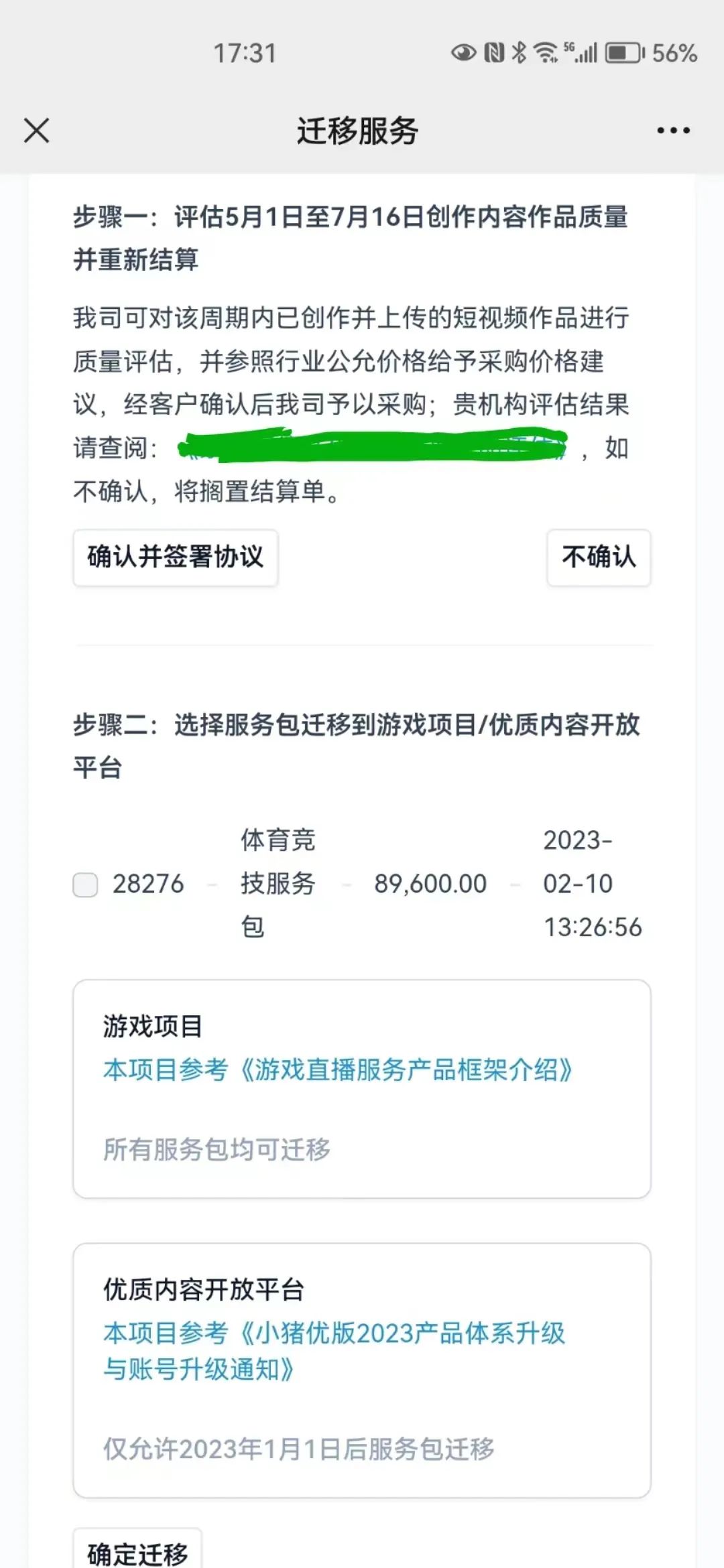Click 确定迁移 button at bottom
This screenshot has width=724, height=1568.
pyautogui.click(x=137, y=1549)
